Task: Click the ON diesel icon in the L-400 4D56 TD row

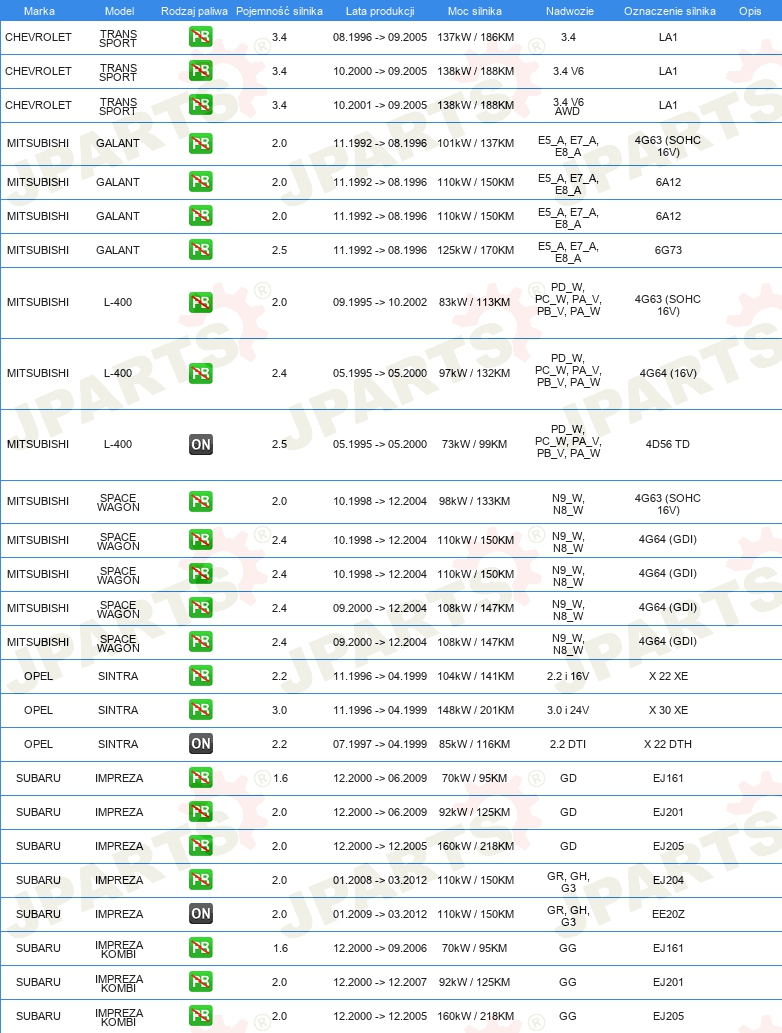Action: (200, 444)
